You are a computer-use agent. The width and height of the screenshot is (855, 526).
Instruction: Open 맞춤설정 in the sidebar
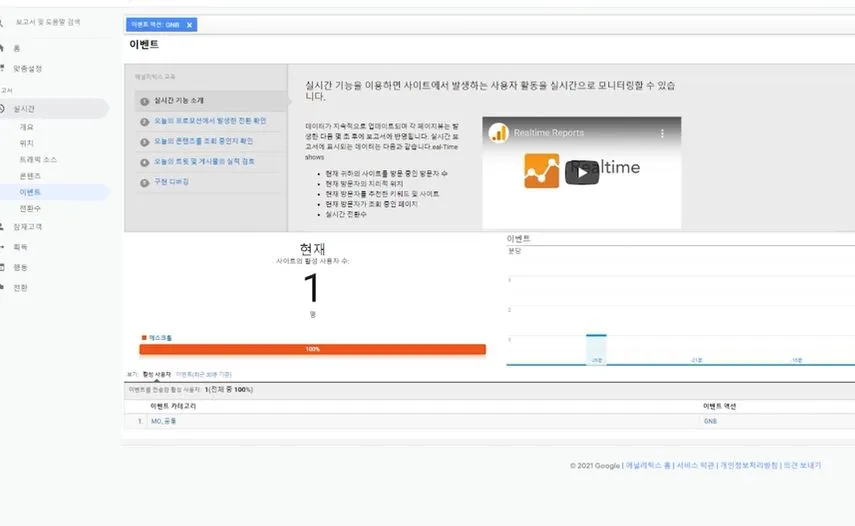[28, 69]
